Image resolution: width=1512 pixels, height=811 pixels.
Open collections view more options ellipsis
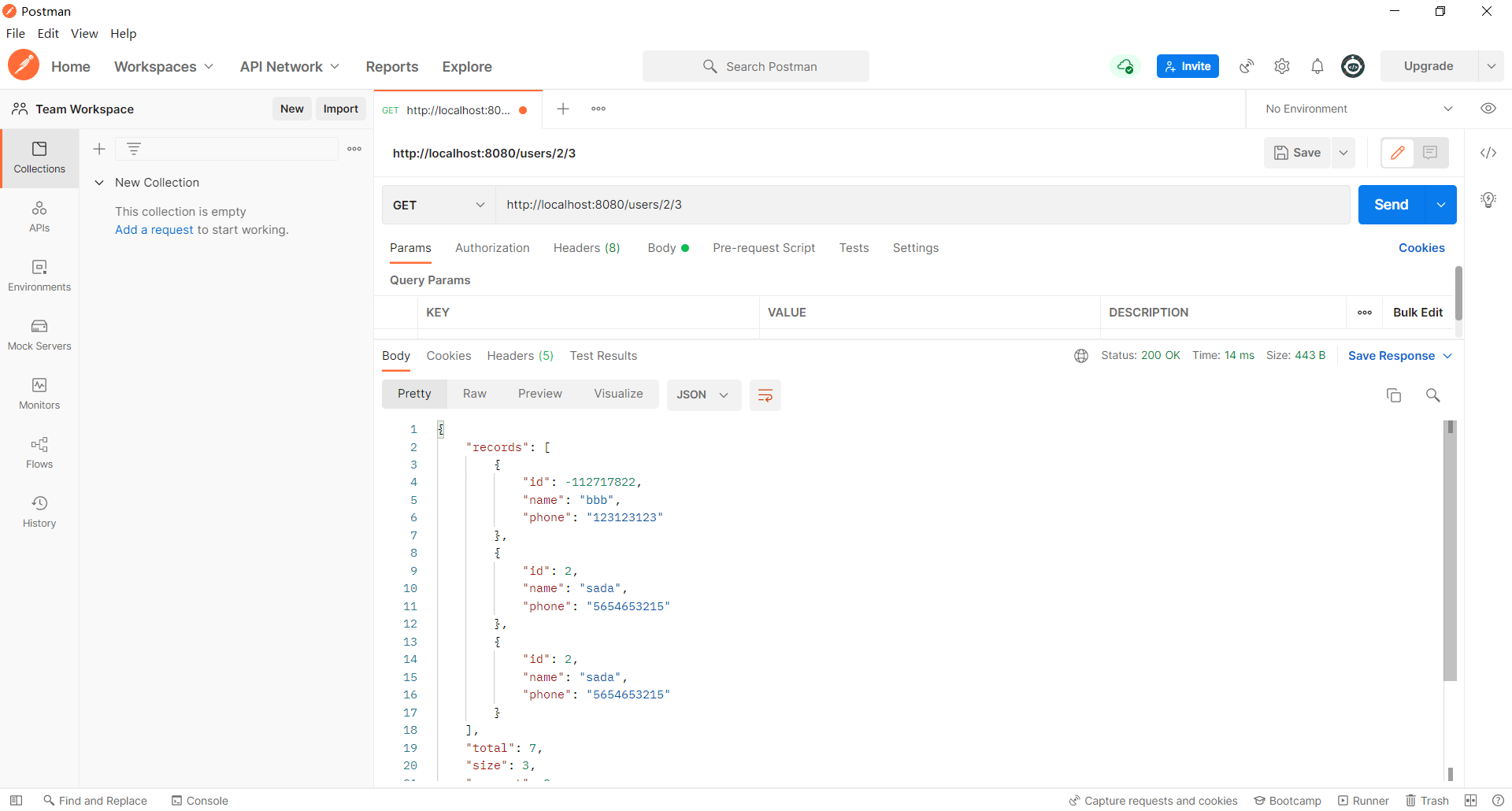pos(354,149)
